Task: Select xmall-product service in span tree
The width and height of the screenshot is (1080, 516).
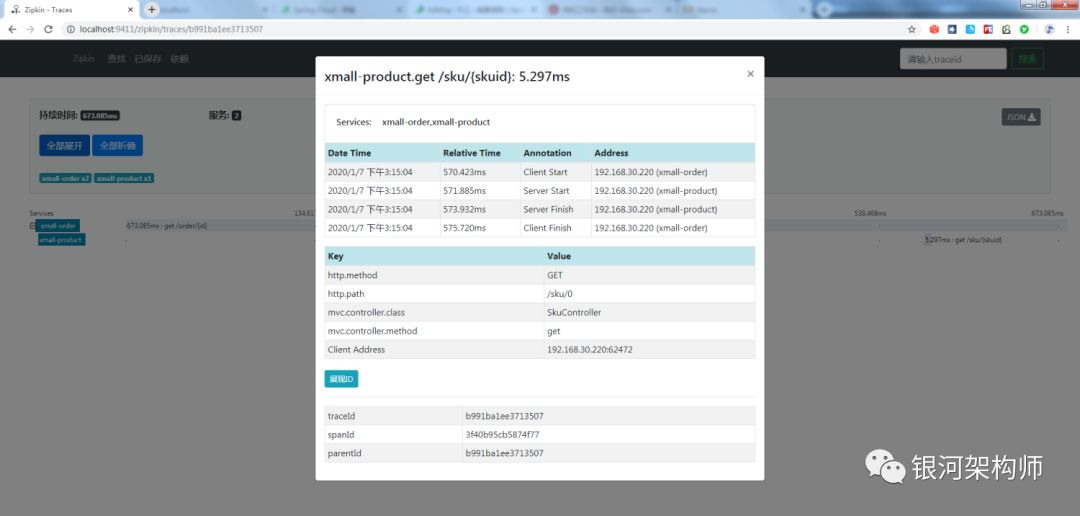Action: coord(62,240)
